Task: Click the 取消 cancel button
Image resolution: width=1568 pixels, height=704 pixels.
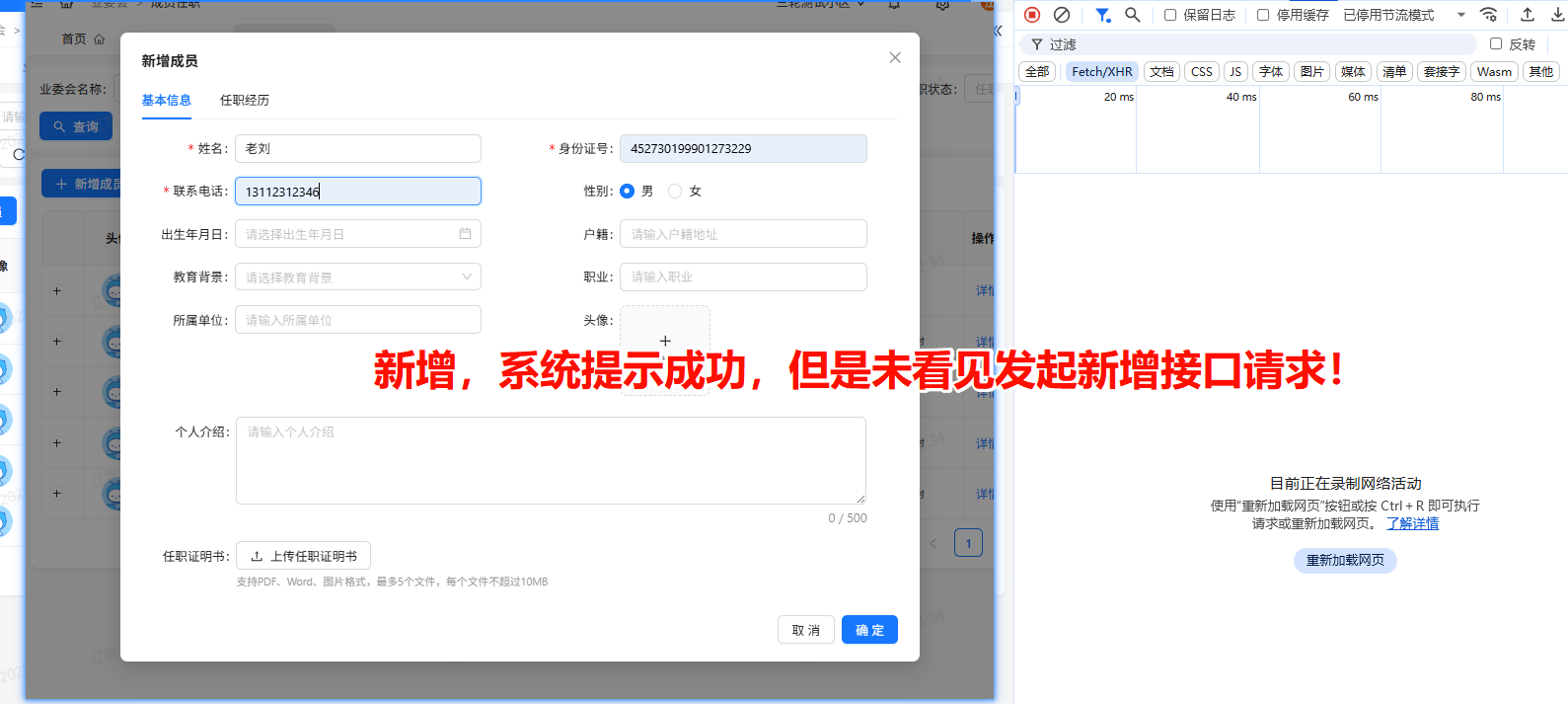Action: pyautogui.click(x=806, y=630)
